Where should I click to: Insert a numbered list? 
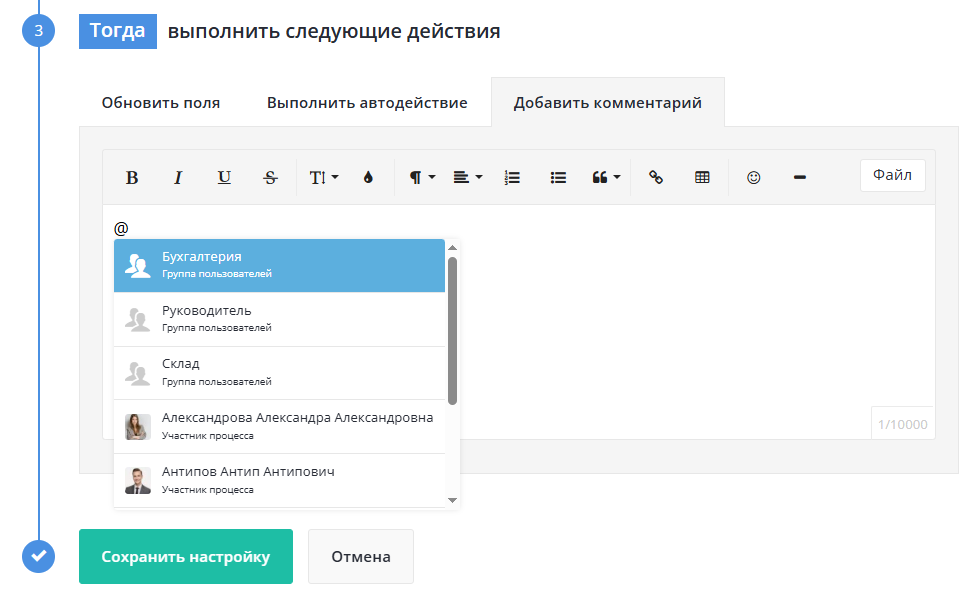[x=513, y=177]
